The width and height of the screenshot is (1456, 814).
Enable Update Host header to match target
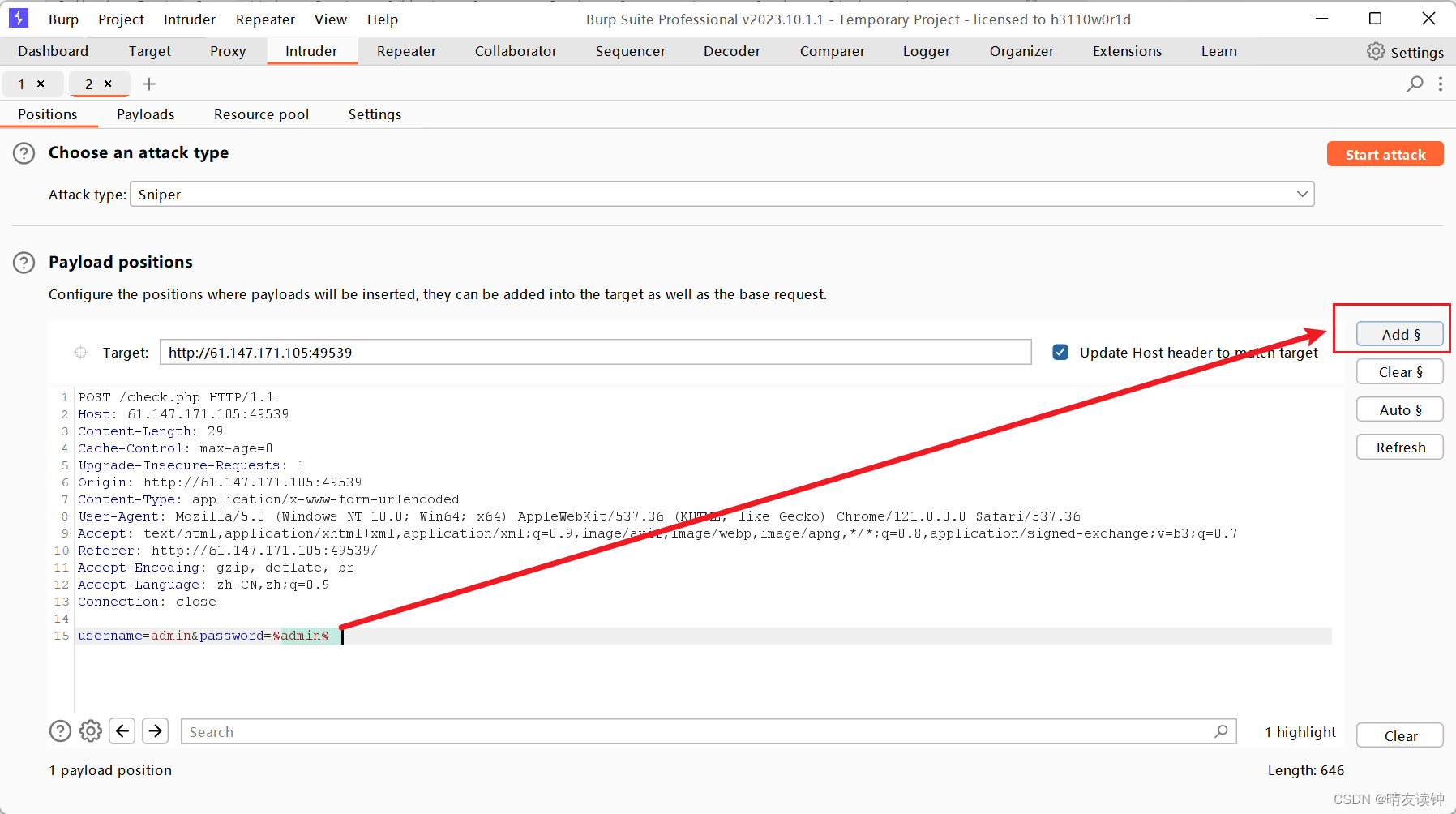(1060, 352)
